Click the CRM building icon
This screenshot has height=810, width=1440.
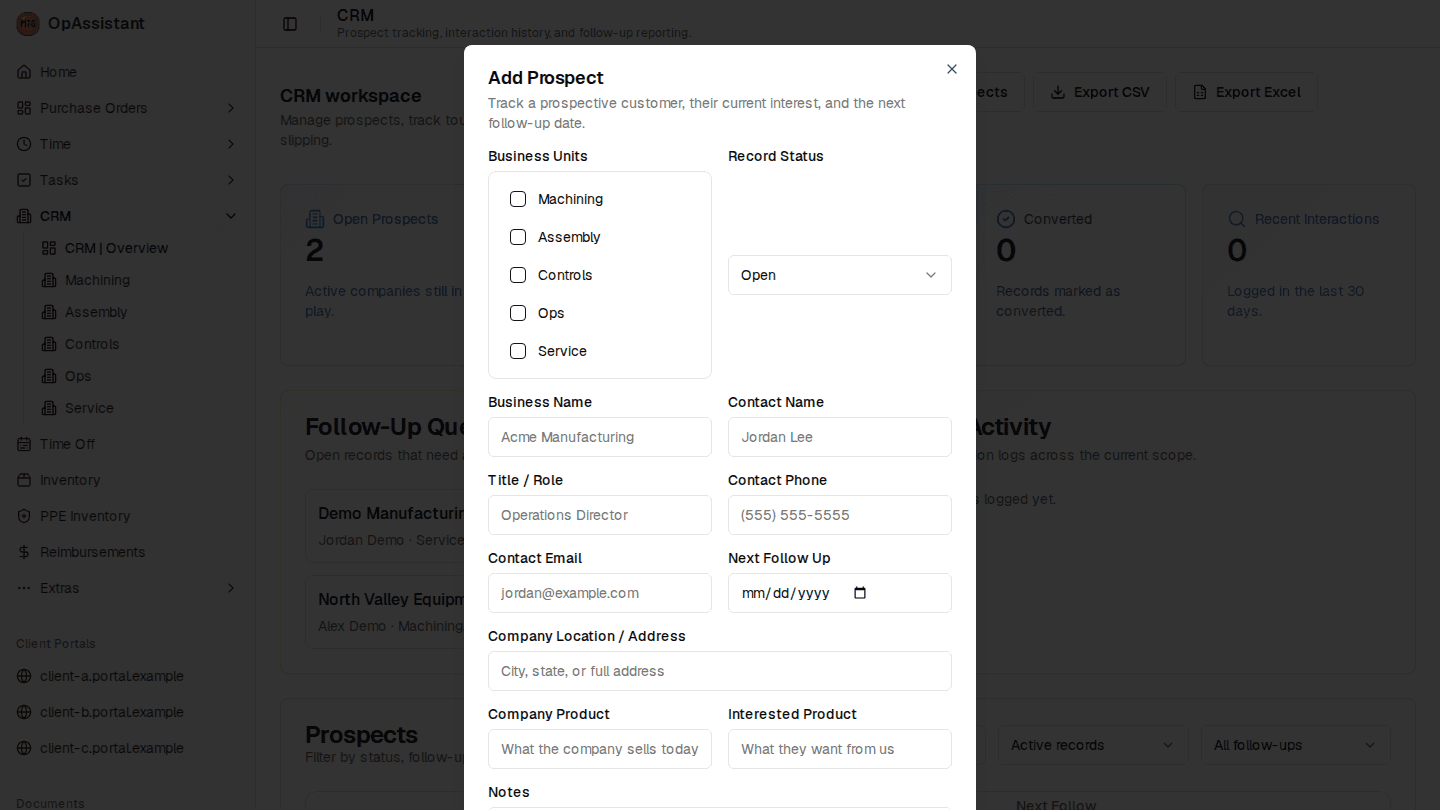(x=24, y=216)
